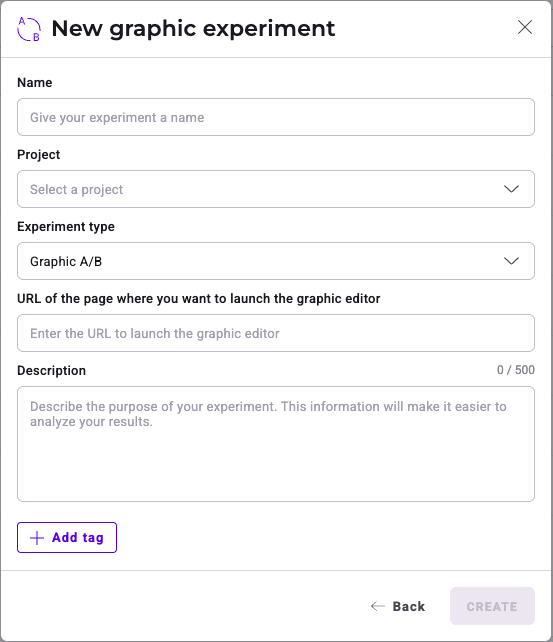The height and width of the screenshot is (642, 553).
Task: Expand the Graphic A/B experiment type dropdown
Action: tap(276, 261)
